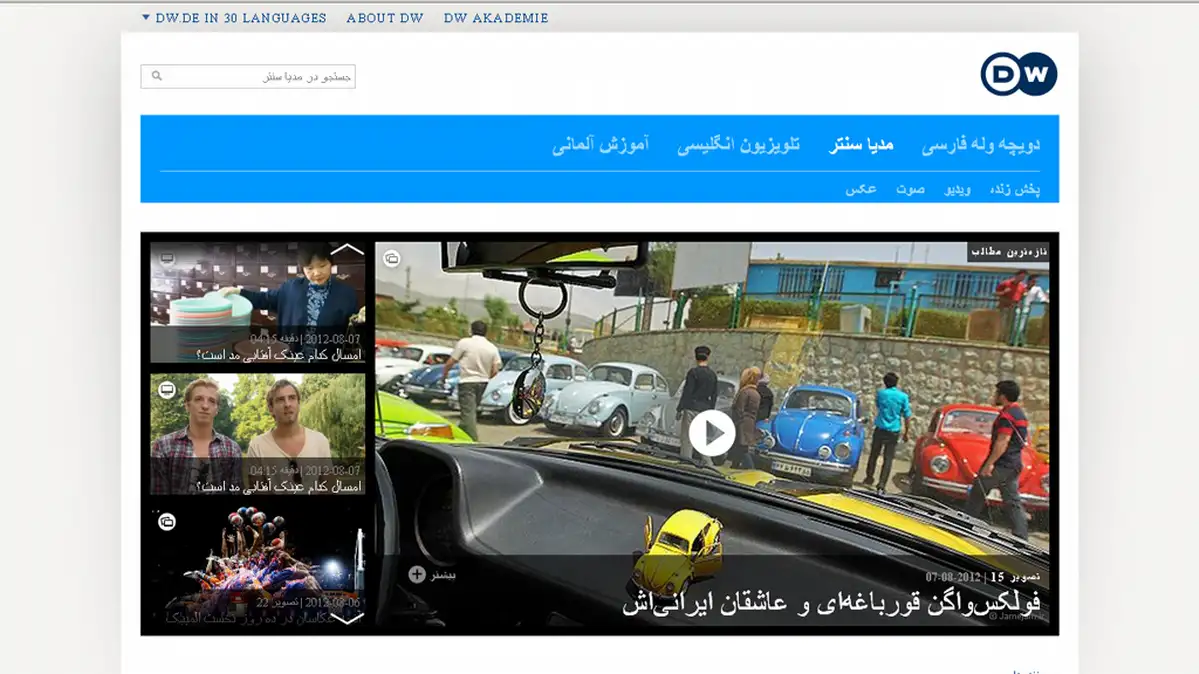Open thumbnail with two men outdoors
Screen dimensions: 1199x674
(258, 434)
